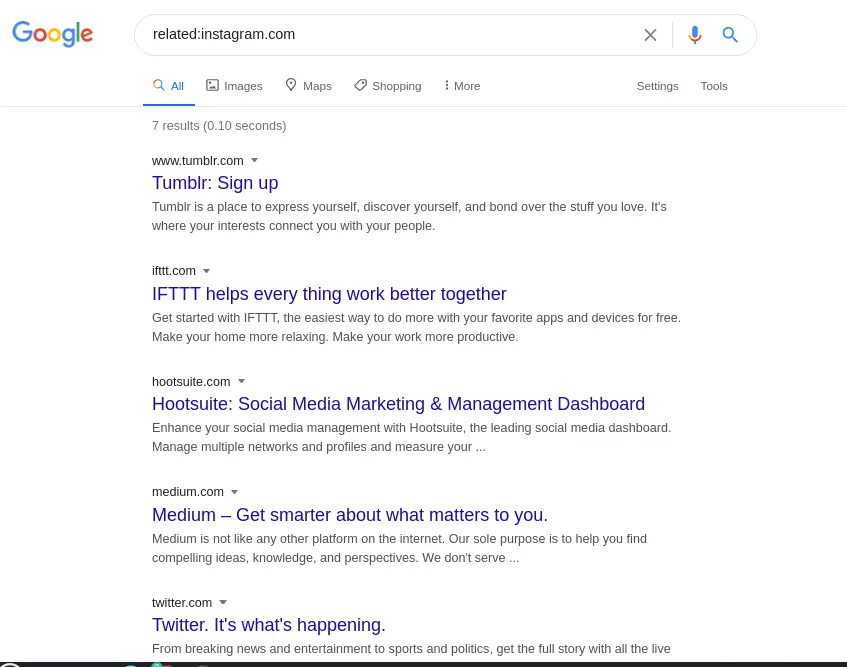Open the Hootsuite Social Media Marketing result
Screen dimensions: 847x667
pos(398,404)
